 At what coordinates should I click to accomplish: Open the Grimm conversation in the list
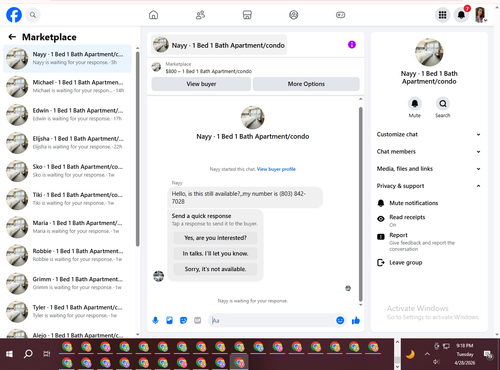(67, 283)
